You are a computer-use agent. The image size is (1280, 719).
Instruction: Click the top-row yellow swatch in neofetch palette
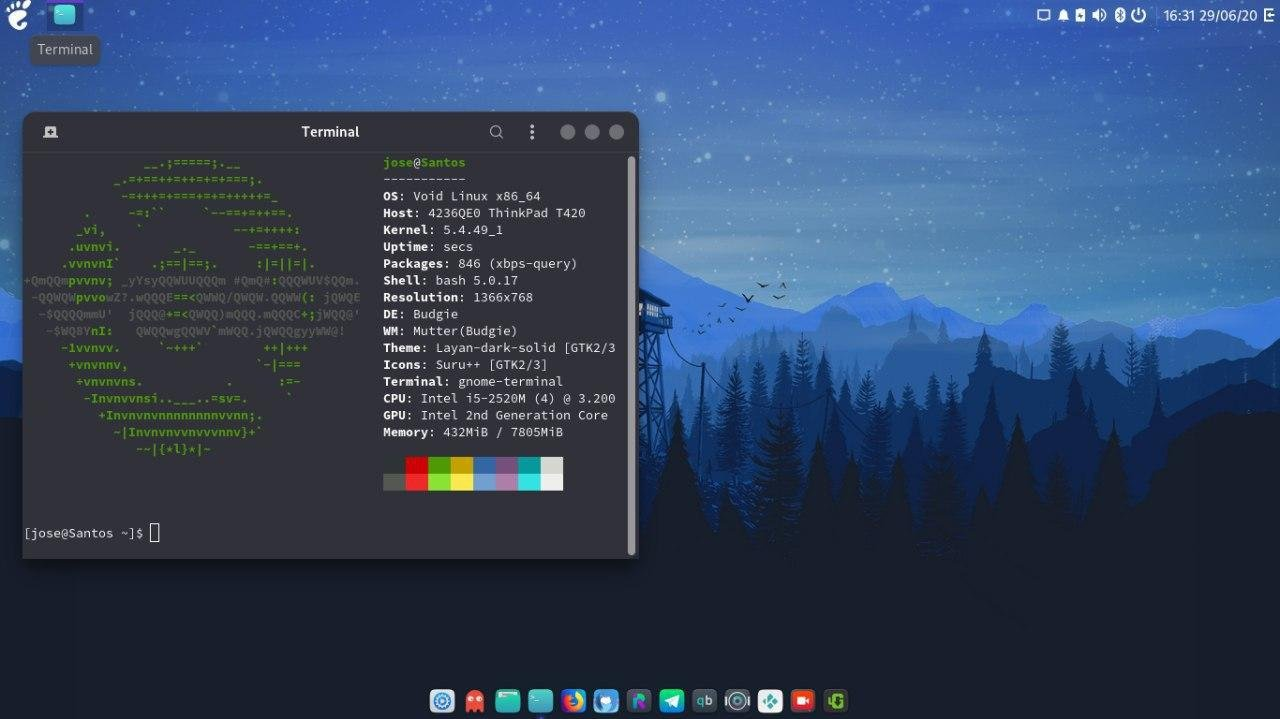click(462, 465)
